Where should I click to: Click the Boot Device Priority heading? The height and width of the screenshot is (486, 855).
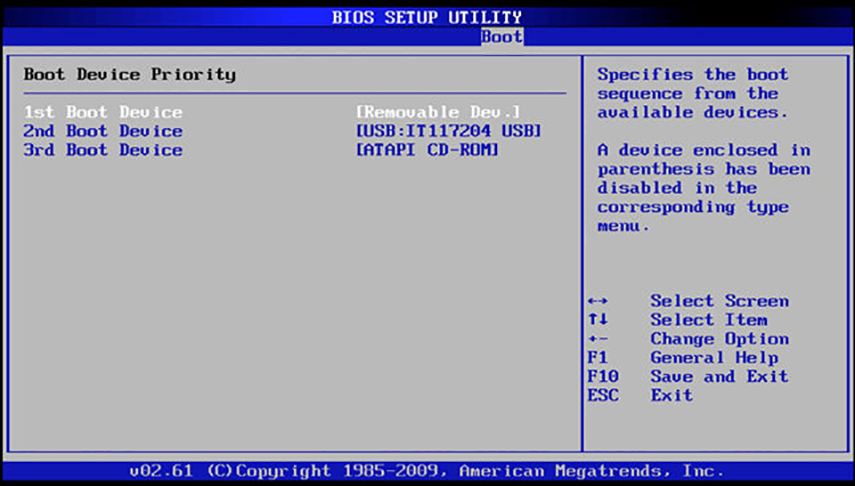point(130,74)
